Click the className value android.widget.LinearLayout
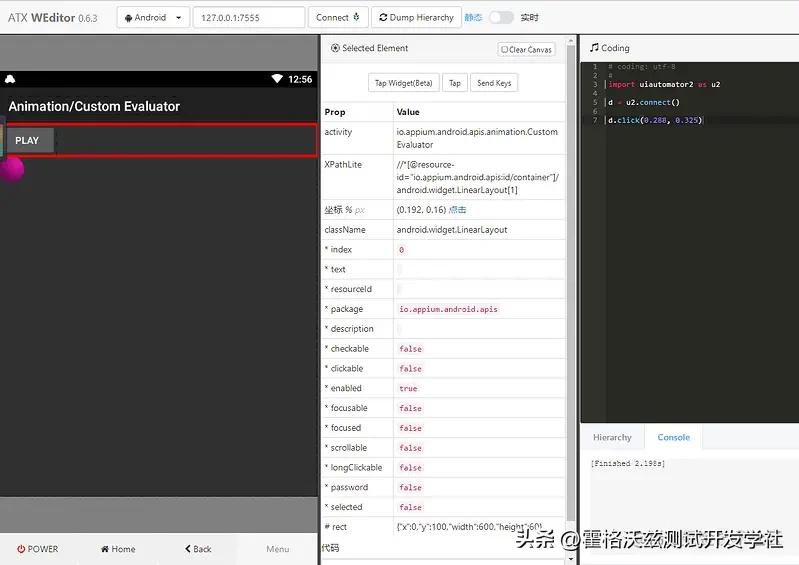 pyautogui.click(x=451, y=229)
